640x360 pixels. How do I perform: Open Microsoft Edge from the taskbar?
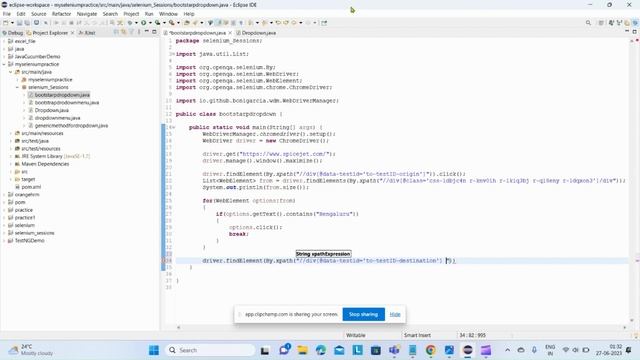pyautogui.click(x=321, y=350)
